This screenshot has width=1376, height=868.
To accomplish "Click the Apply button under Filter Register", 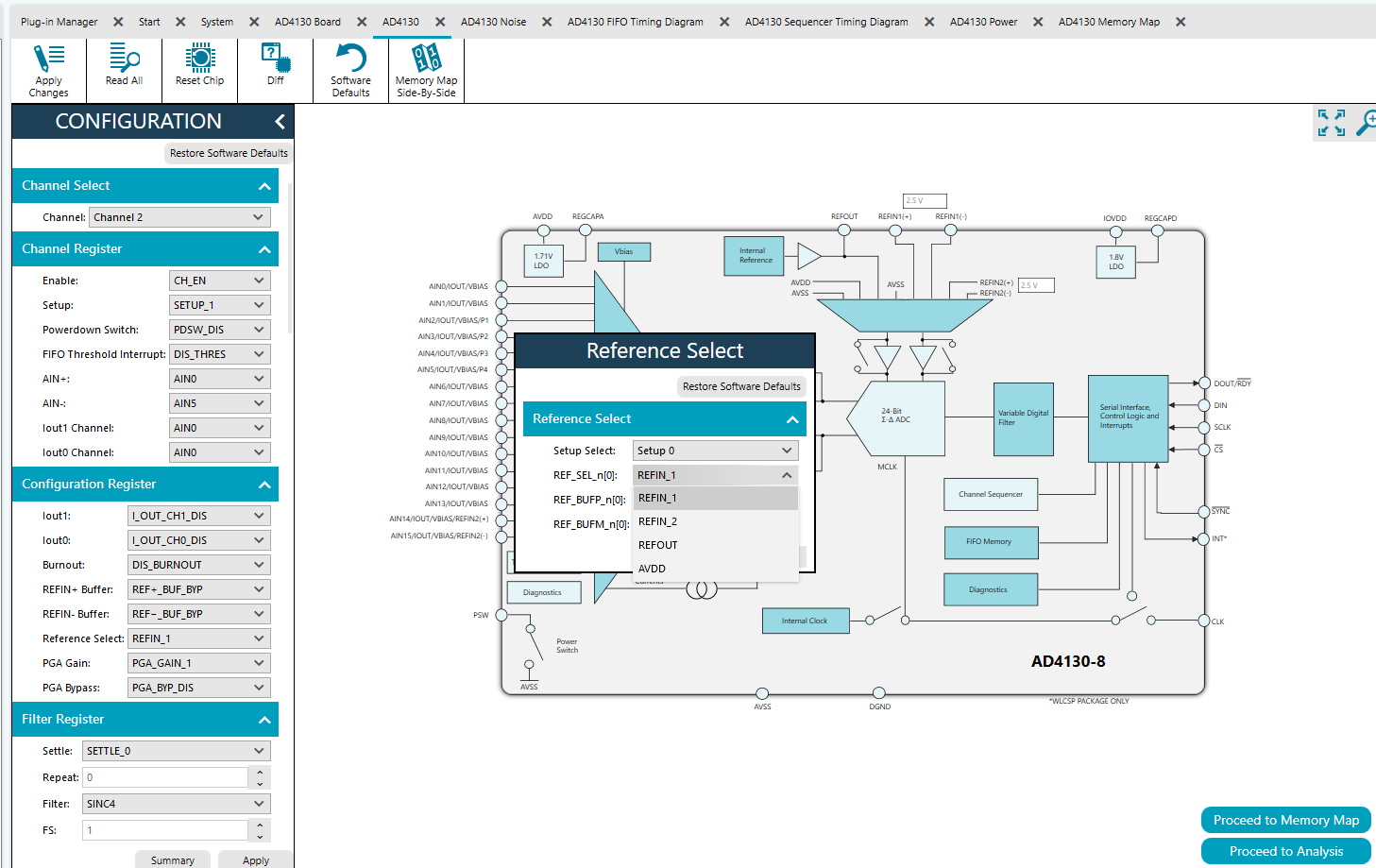I will click(x=256, y=860).
